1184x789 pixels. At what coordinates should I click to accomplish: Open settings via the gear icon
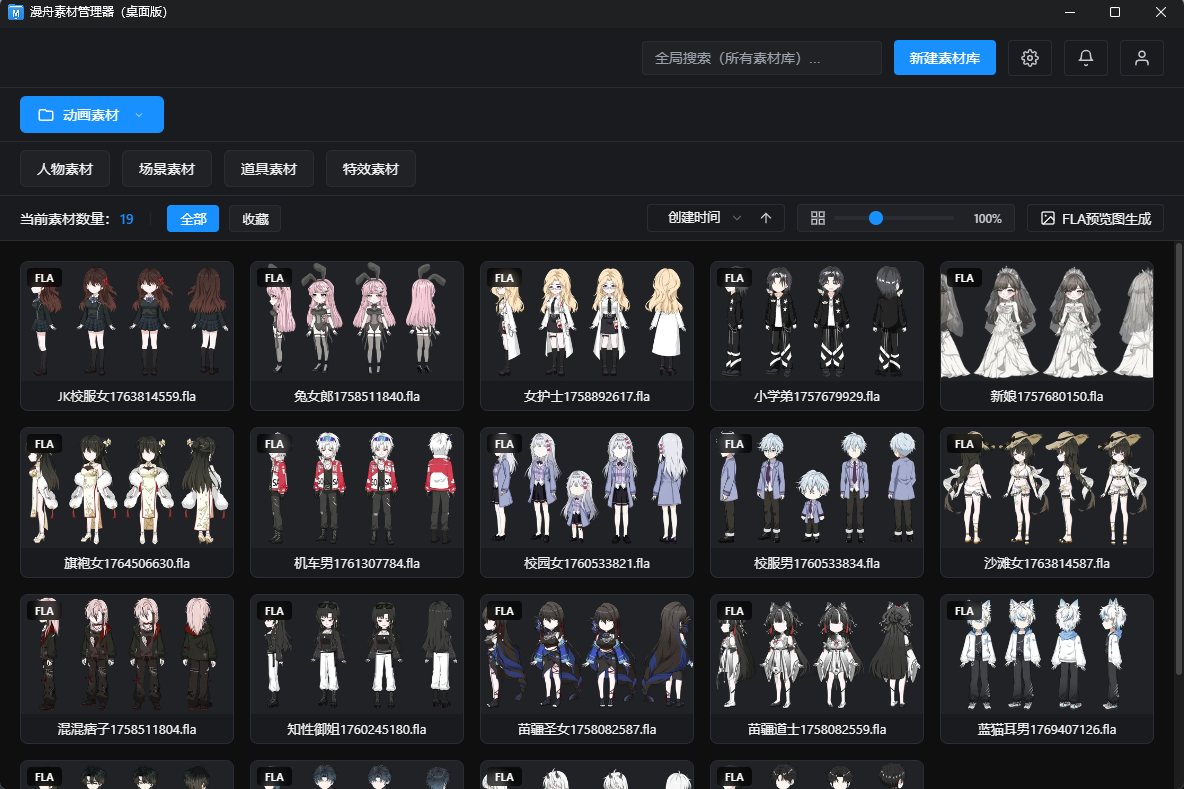pyautogui.click(x=1029, y=58)
